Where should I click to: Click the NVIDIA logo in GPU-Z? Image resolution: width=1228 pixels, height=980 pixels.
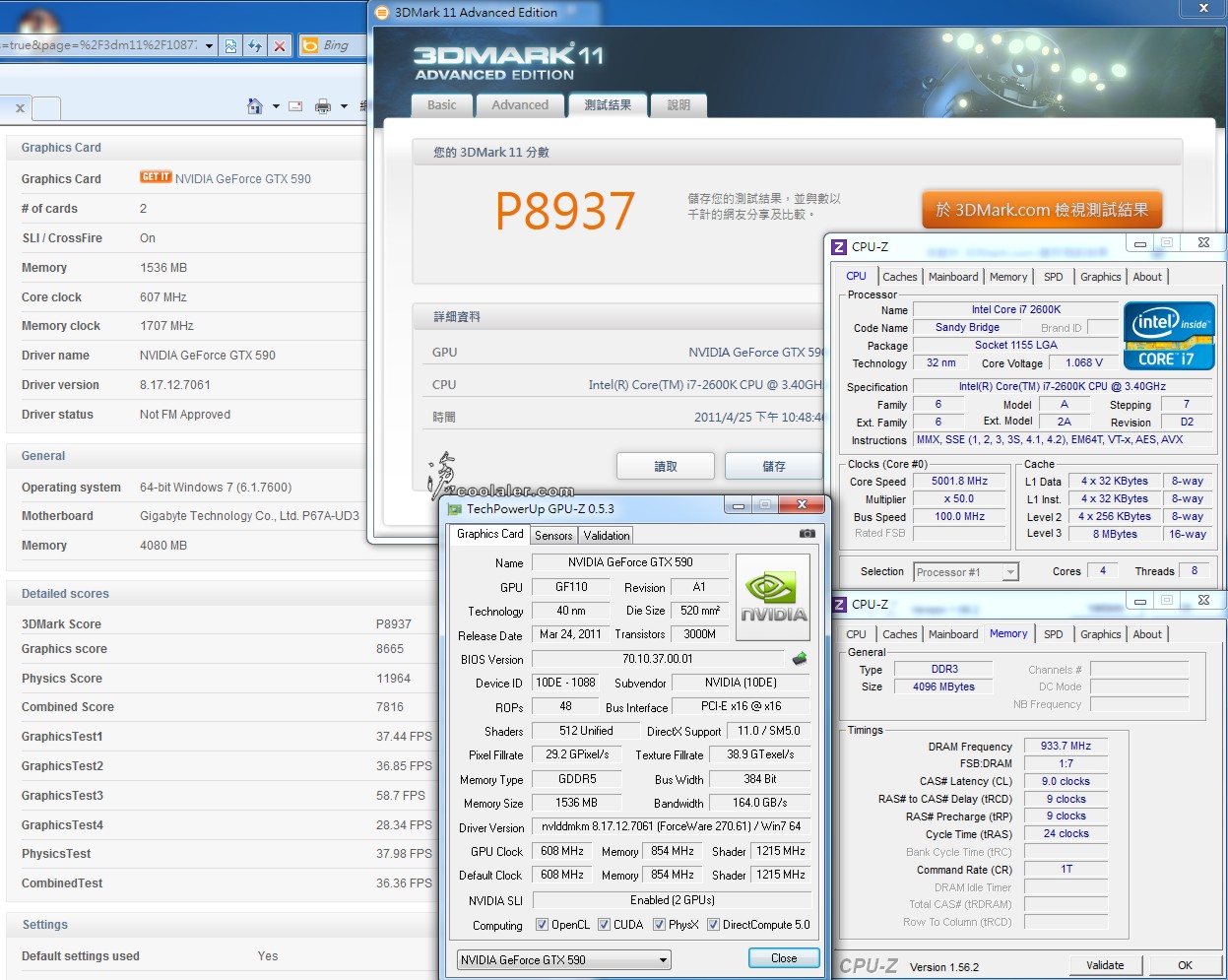[x=773, y=597]
